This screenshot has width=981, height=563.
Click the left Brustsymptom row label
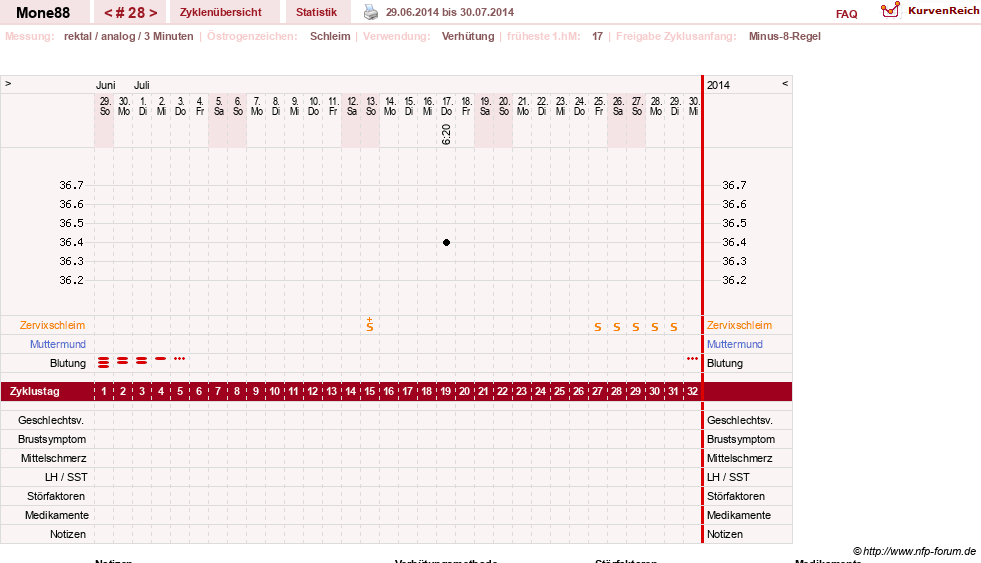(52, 439)
